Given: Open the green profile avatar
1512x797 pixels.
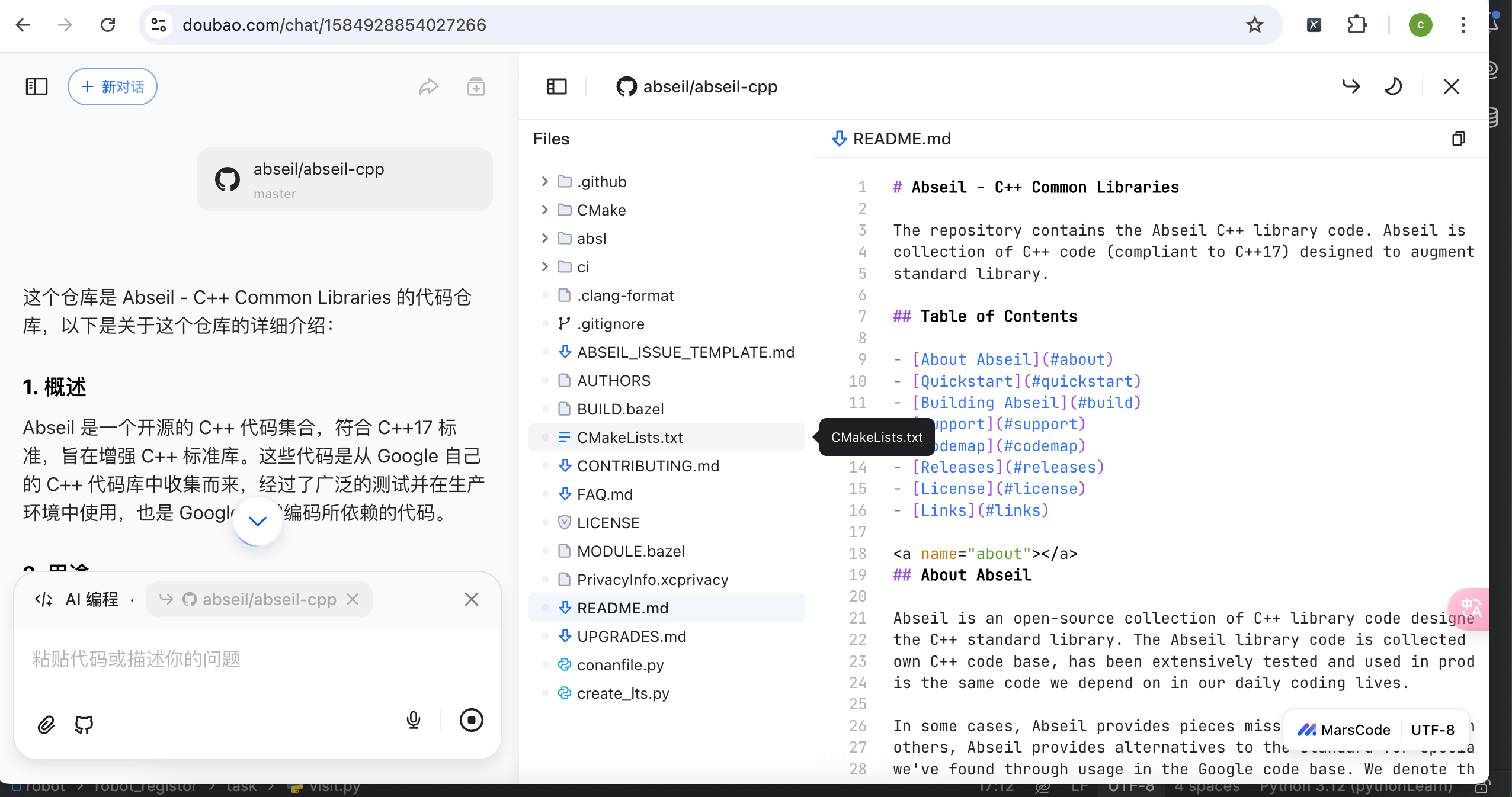Looking at the screenshot, I should (1420, 25).
